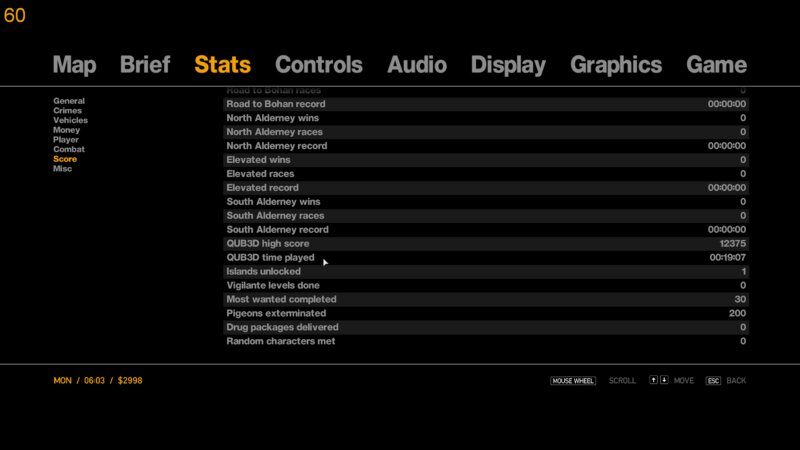800x450 pixels.
Task: Click the Elevated record row
Action: pos(486,188)
